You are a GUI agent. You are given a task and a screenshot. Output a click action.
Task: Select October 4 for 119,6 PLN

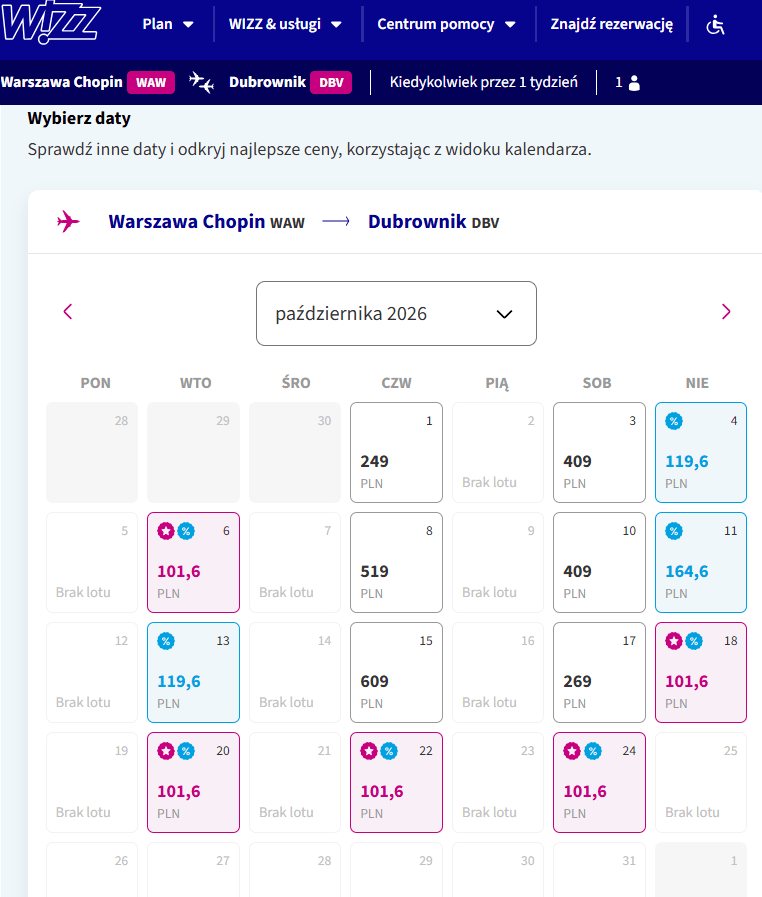[x=701, y=453]
